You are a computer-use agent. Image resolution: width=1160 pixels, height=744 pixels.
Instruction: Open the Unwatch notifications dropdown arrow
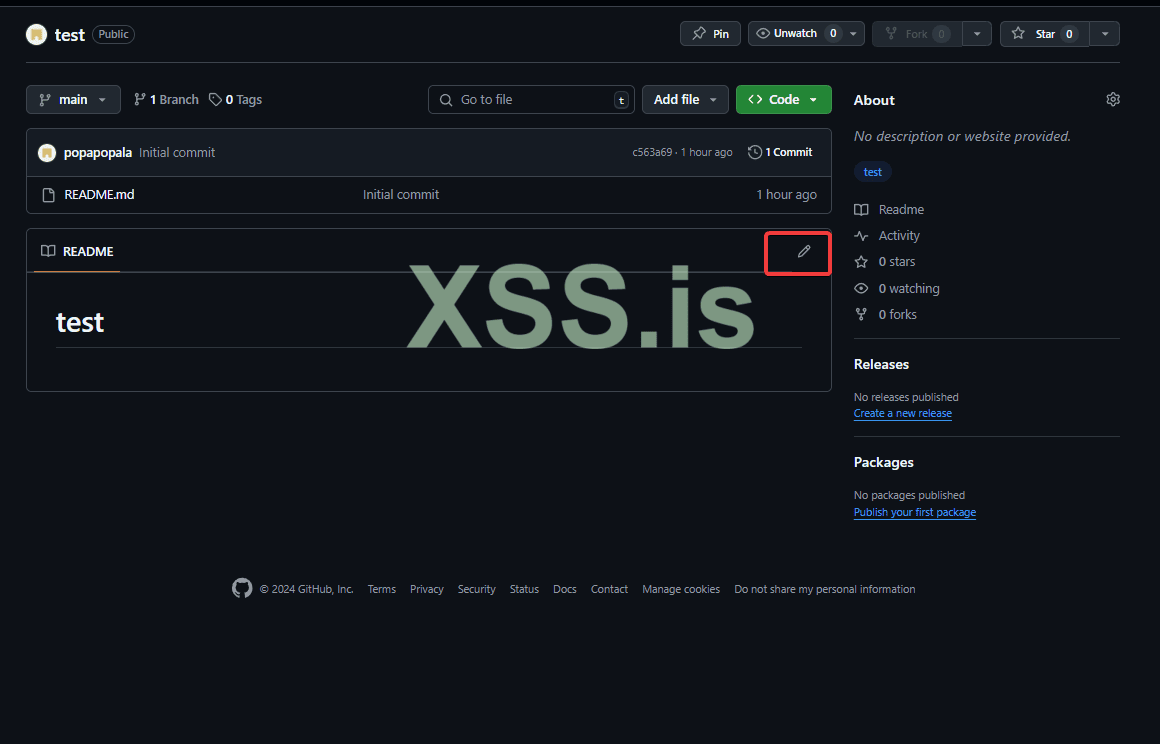point(853,34)
